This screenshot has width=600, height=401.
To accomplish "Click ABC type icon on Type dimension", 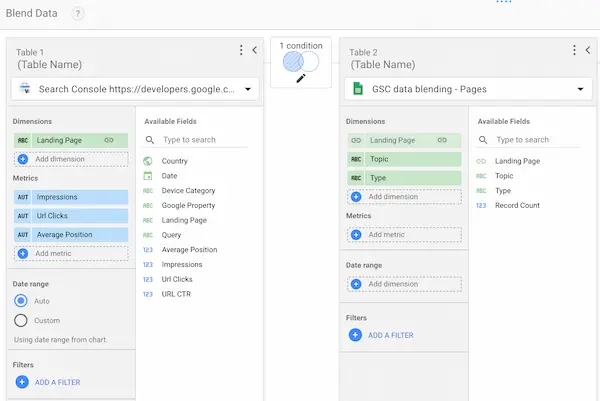I will point(356,178).
